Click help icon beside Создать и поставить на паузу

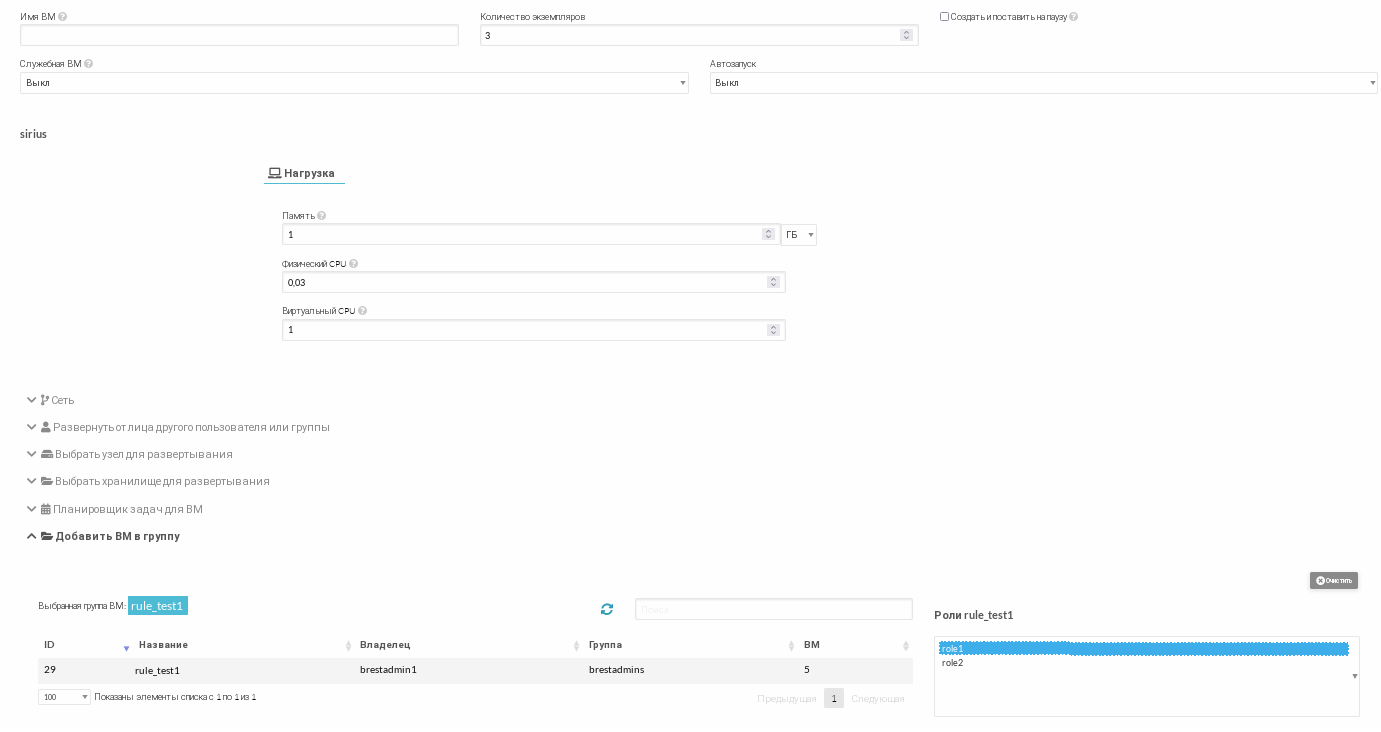1073,17
